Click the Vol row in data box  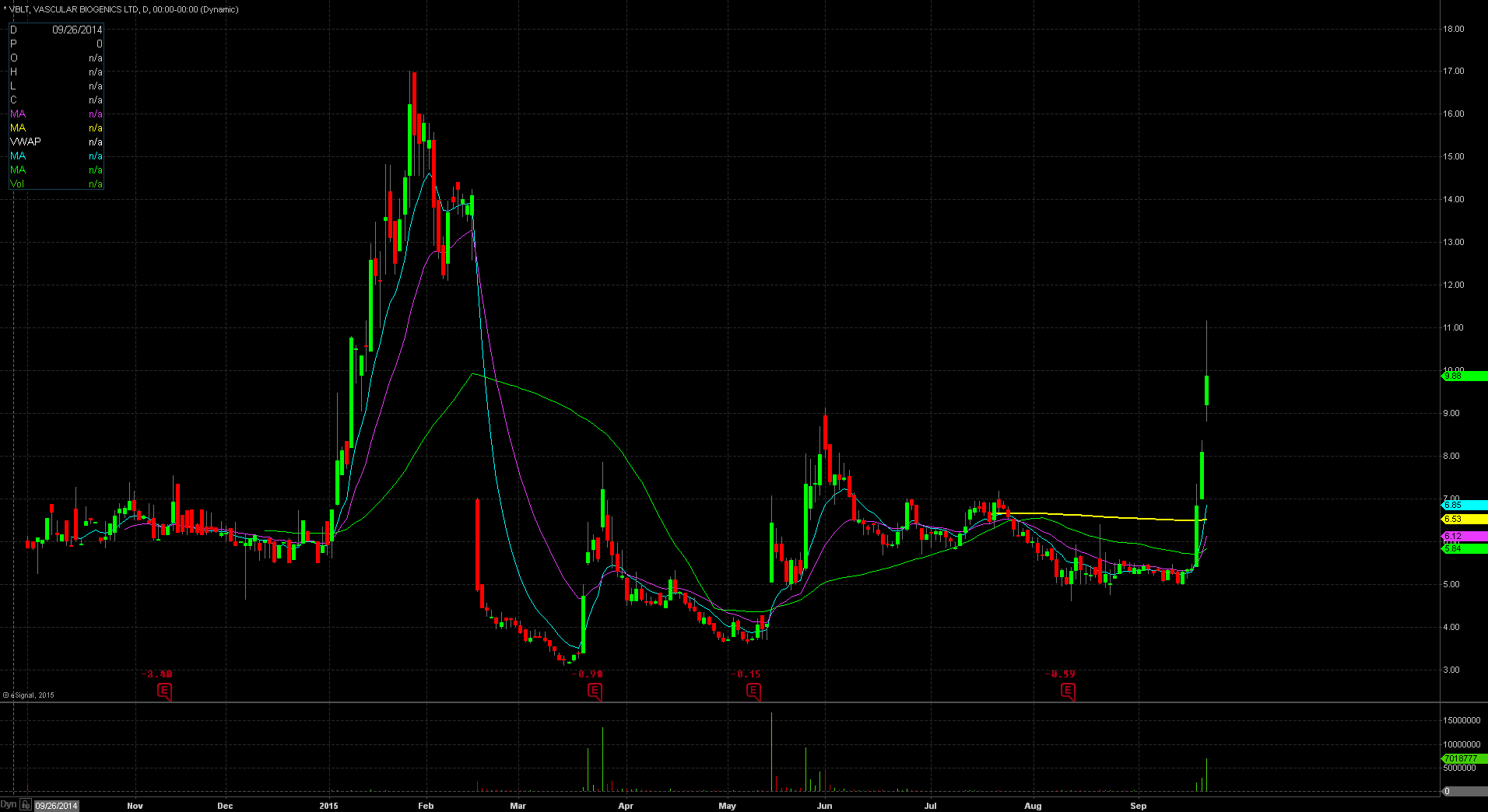56,184
